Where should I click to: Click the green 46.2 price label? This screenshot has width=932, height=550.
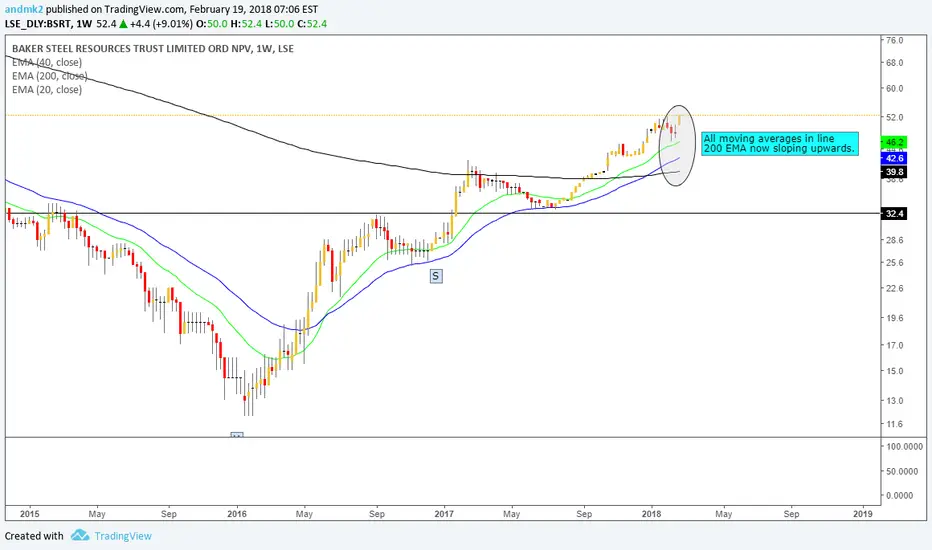click(894, 143)
